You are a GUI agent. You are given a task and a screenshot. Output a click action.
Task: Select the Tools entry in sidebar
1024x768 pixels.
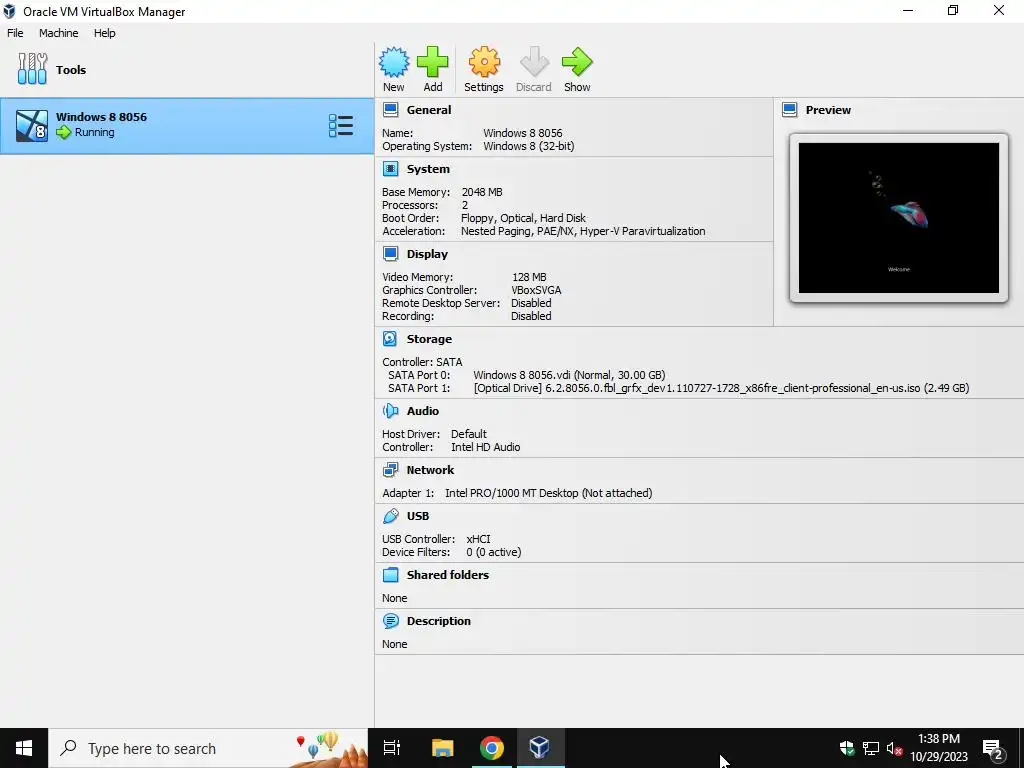coord(187,69)
